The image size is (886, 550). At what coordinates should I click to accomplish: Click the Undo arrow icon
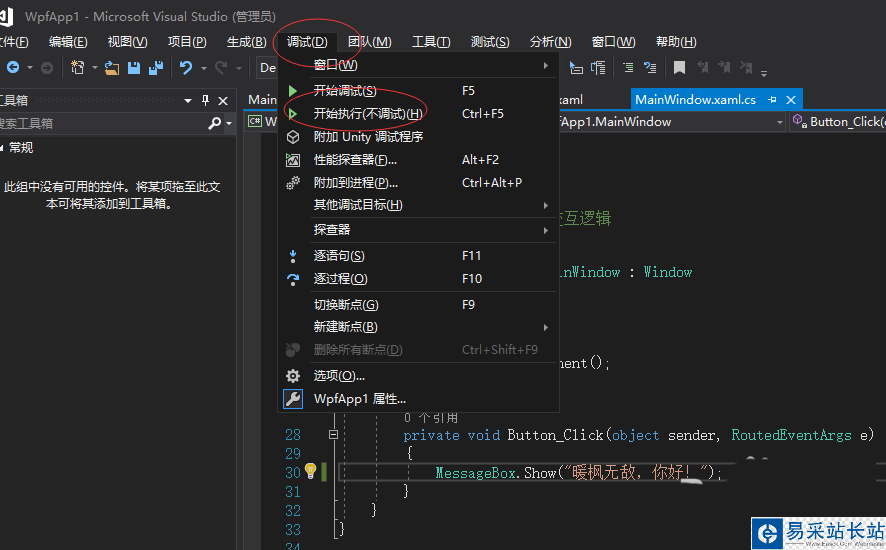pyautogui.click(x=186, y=68)
